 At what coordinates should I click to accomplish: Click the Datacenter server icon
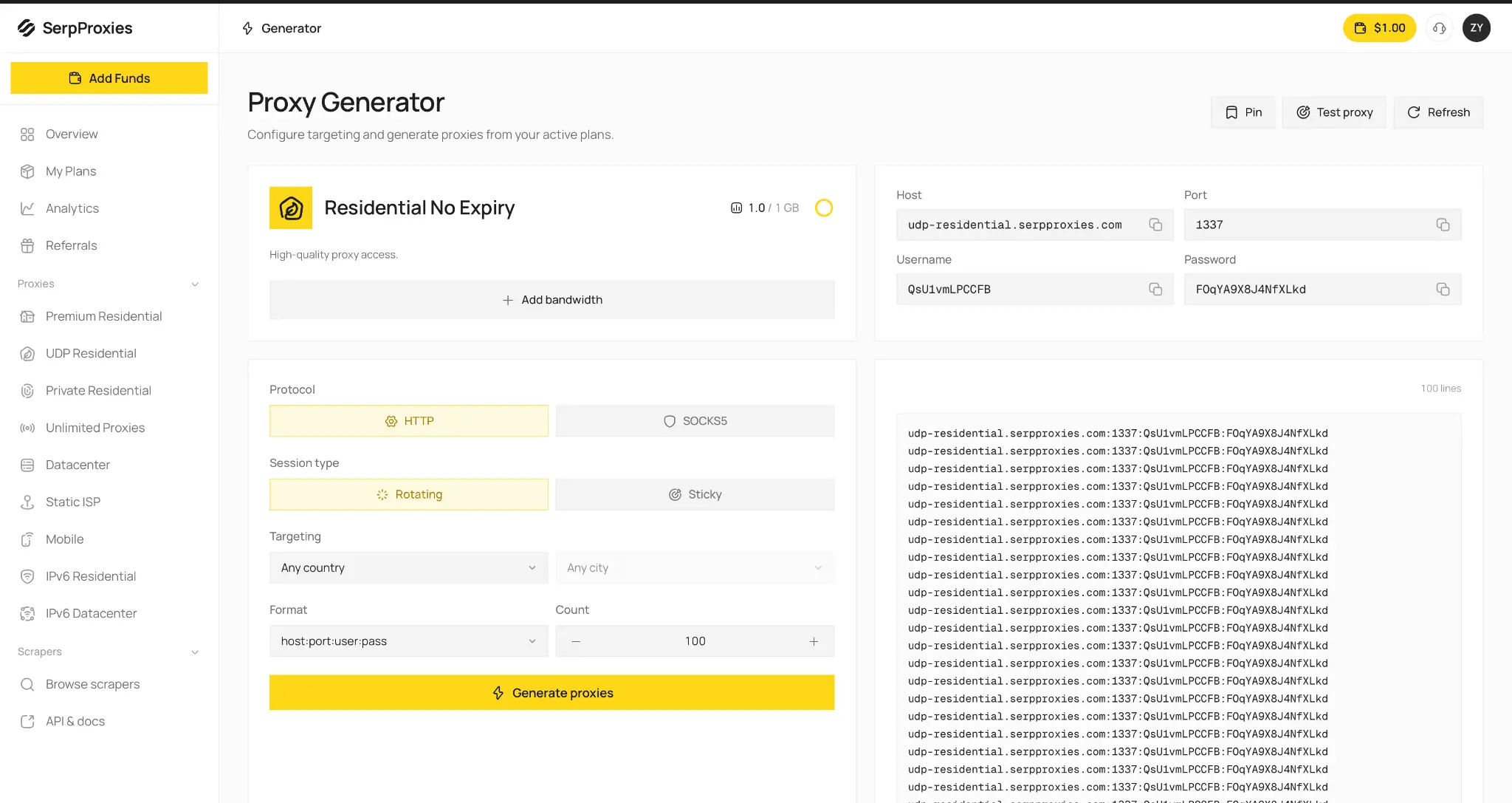[27, 465]
